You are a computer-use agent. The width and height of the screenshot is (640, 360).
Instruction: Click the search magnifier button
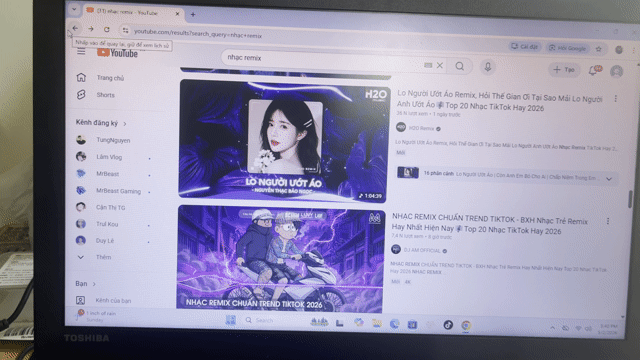460,66
